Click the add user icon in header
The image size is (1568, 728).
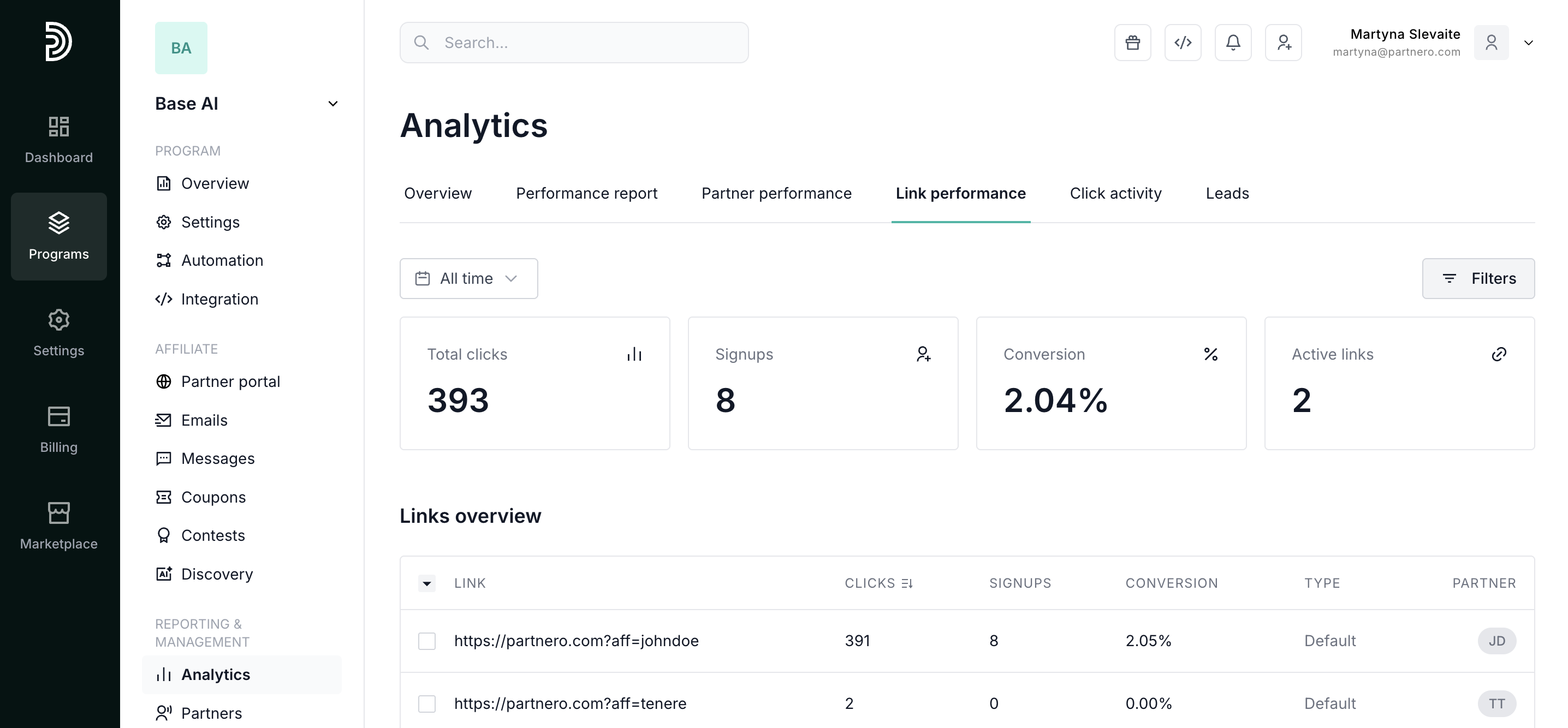(x=1283, y=43)
